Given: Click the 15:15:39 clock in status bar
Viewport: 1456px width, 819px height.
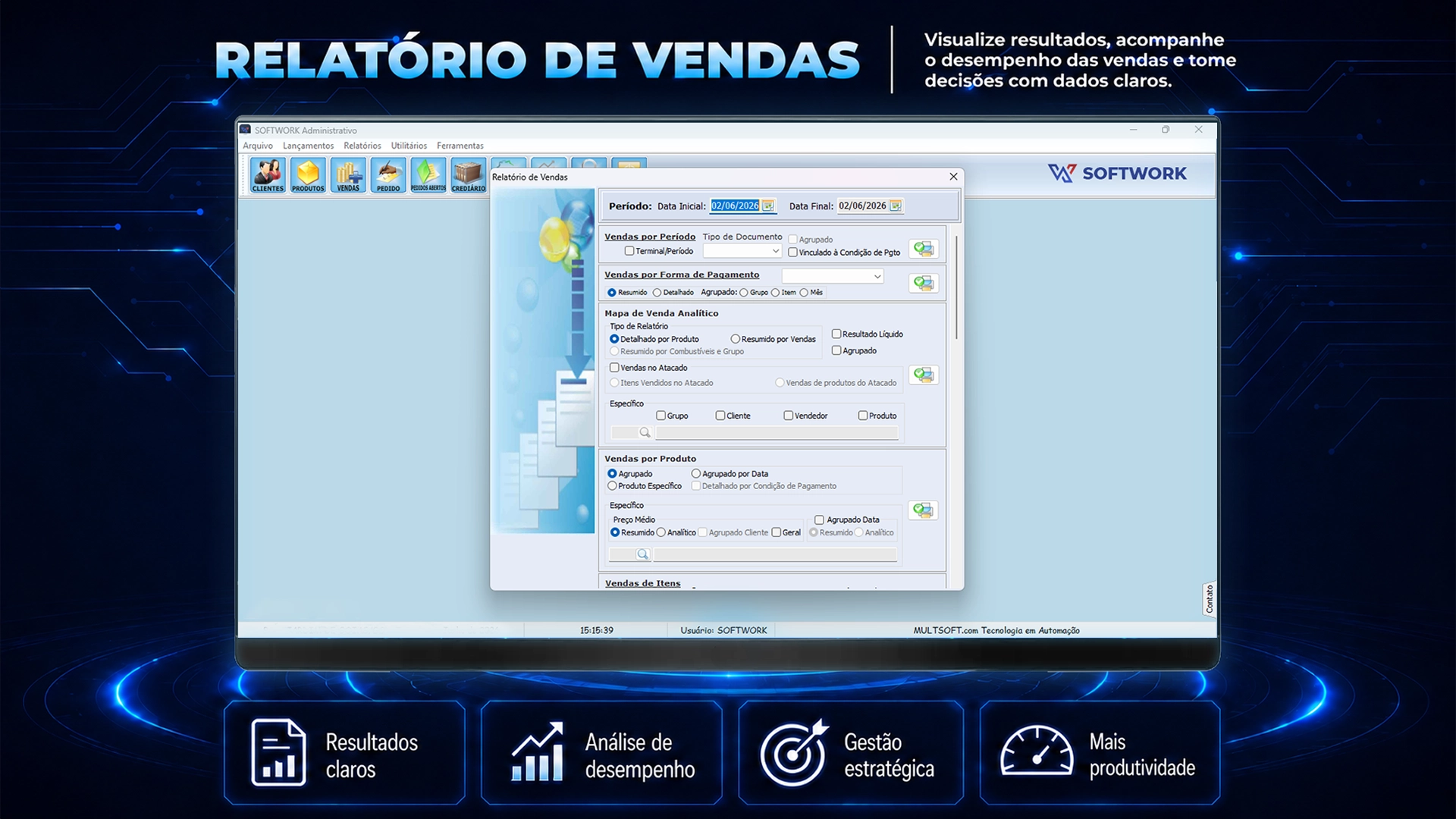Looking at the screenshot, I should 597,630.
